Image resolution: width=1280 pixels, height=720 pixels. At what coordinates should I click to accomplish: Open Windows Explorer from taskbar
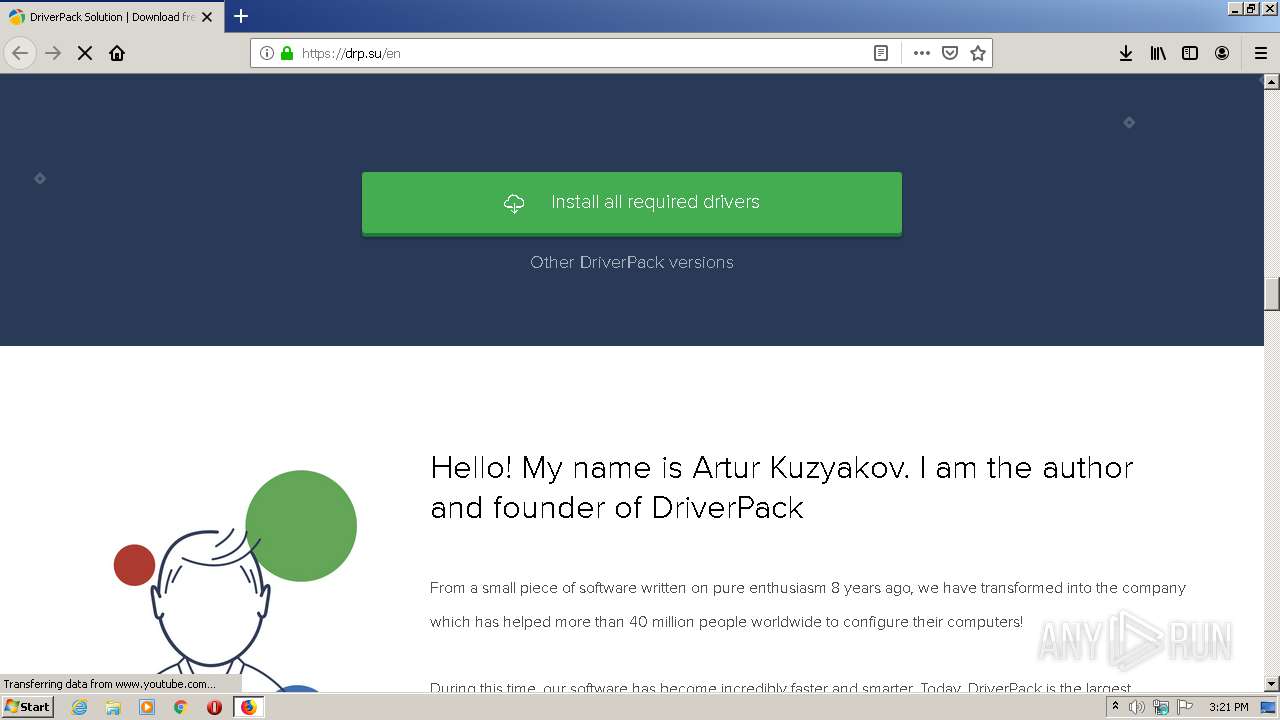click(x=113, y=707)
